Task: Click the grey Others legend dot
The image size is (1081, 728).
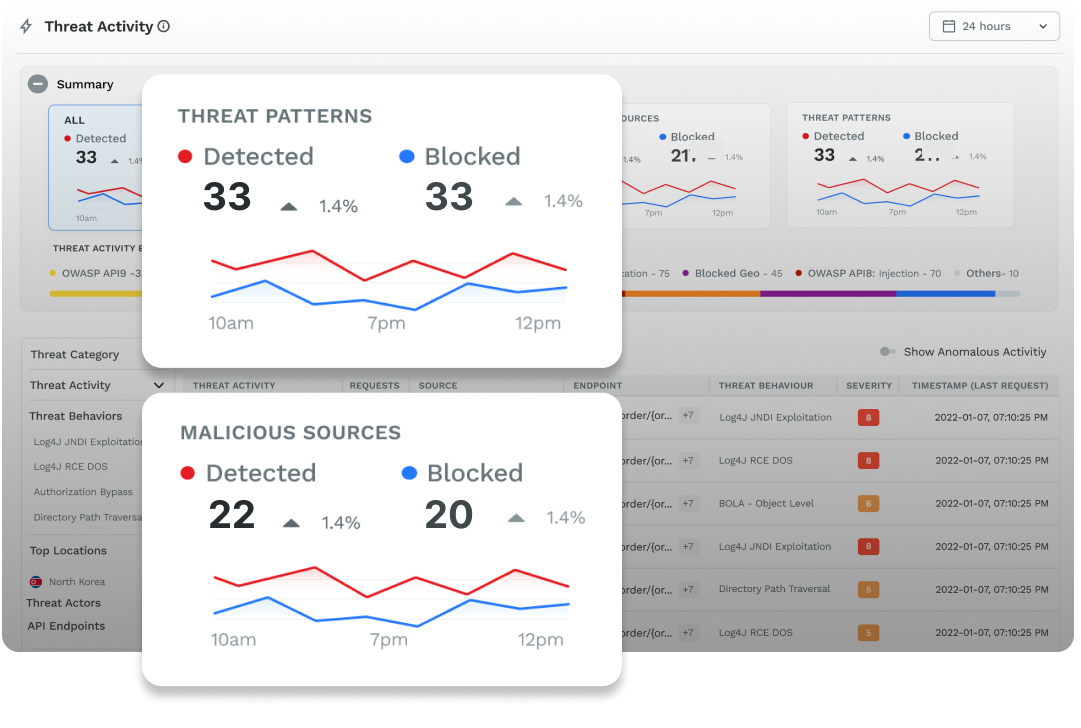Action: pyautogui.click(x=956, y=272)
